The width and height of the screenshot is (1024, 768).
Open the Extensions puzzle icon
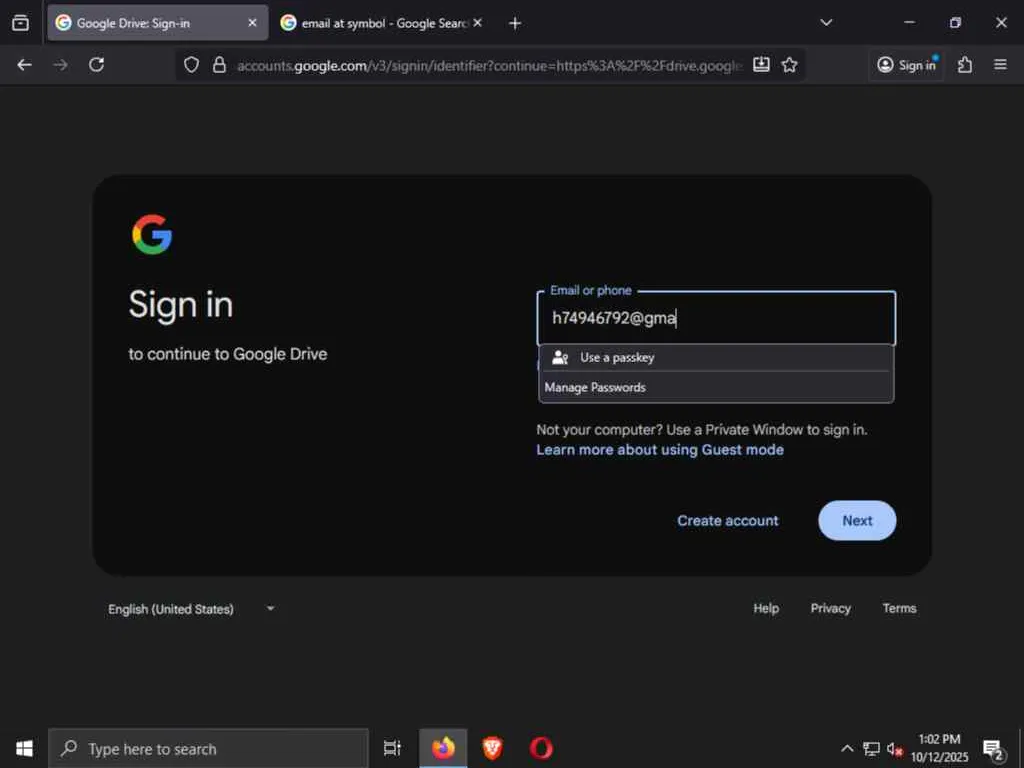(x=965, y=65)
